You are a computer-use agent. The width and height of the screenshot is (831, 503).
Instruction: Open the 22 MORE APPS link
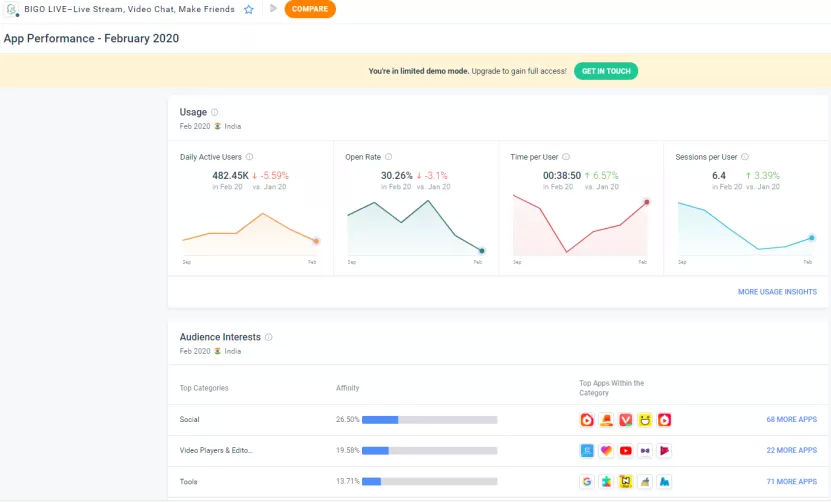coord(792,450)
